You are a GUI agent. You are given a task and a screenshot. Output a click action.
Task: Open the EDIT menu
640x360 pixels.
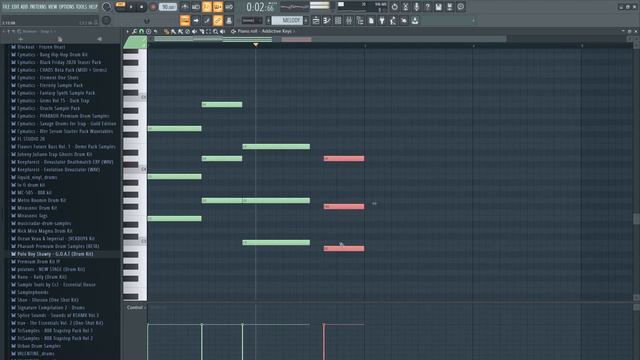[15, 7]
